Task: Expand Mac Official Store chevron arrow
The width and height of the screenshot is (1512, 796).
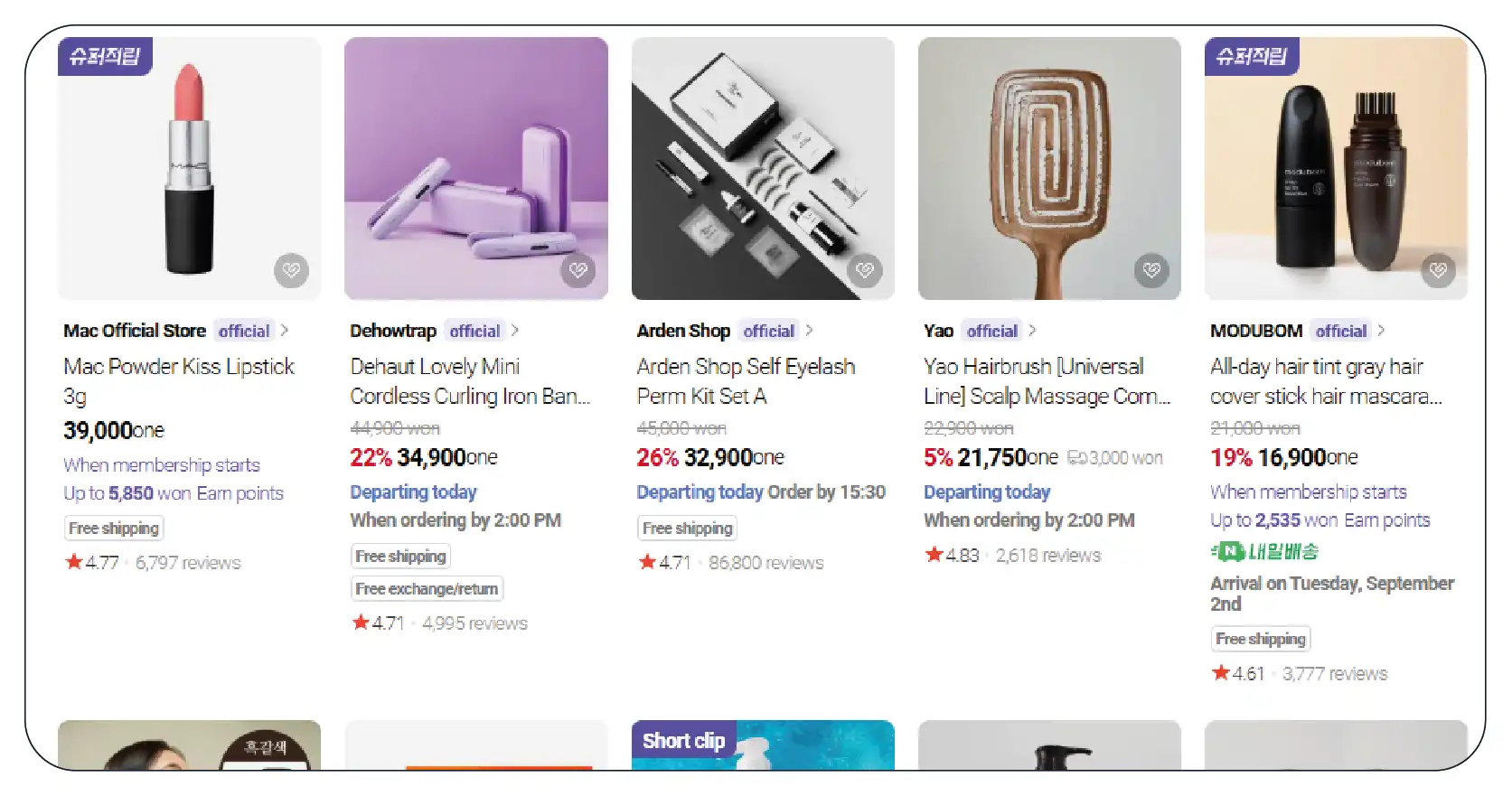Action: (x=285, y=331)
